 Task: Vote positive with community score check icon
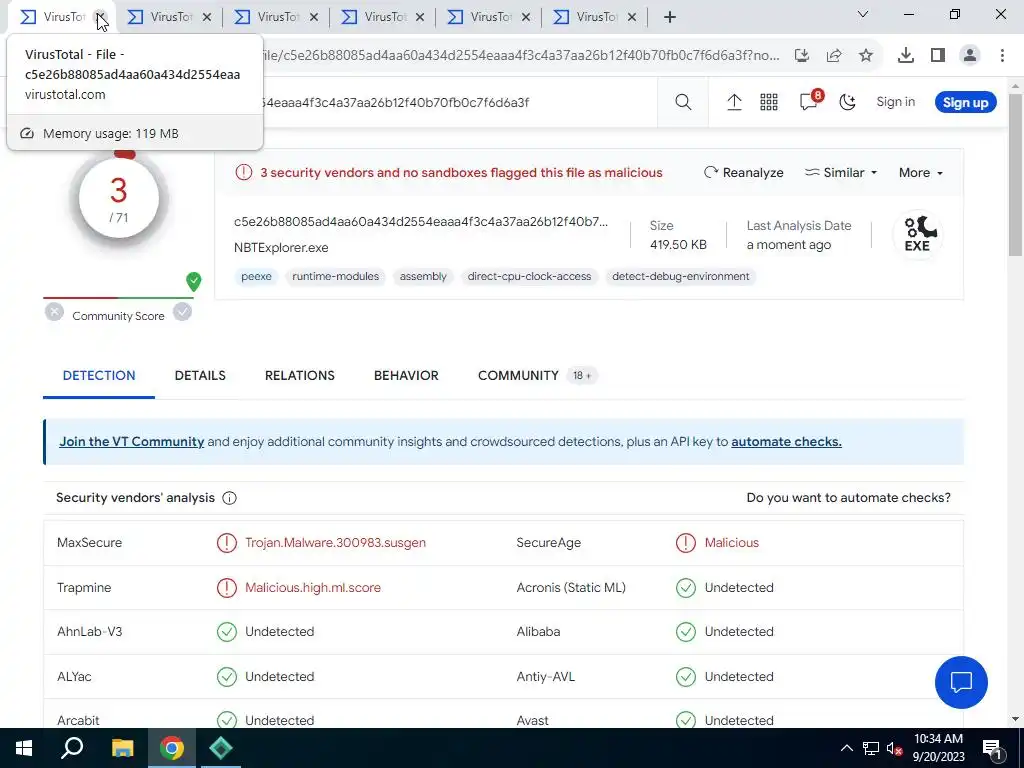(182, 312)
